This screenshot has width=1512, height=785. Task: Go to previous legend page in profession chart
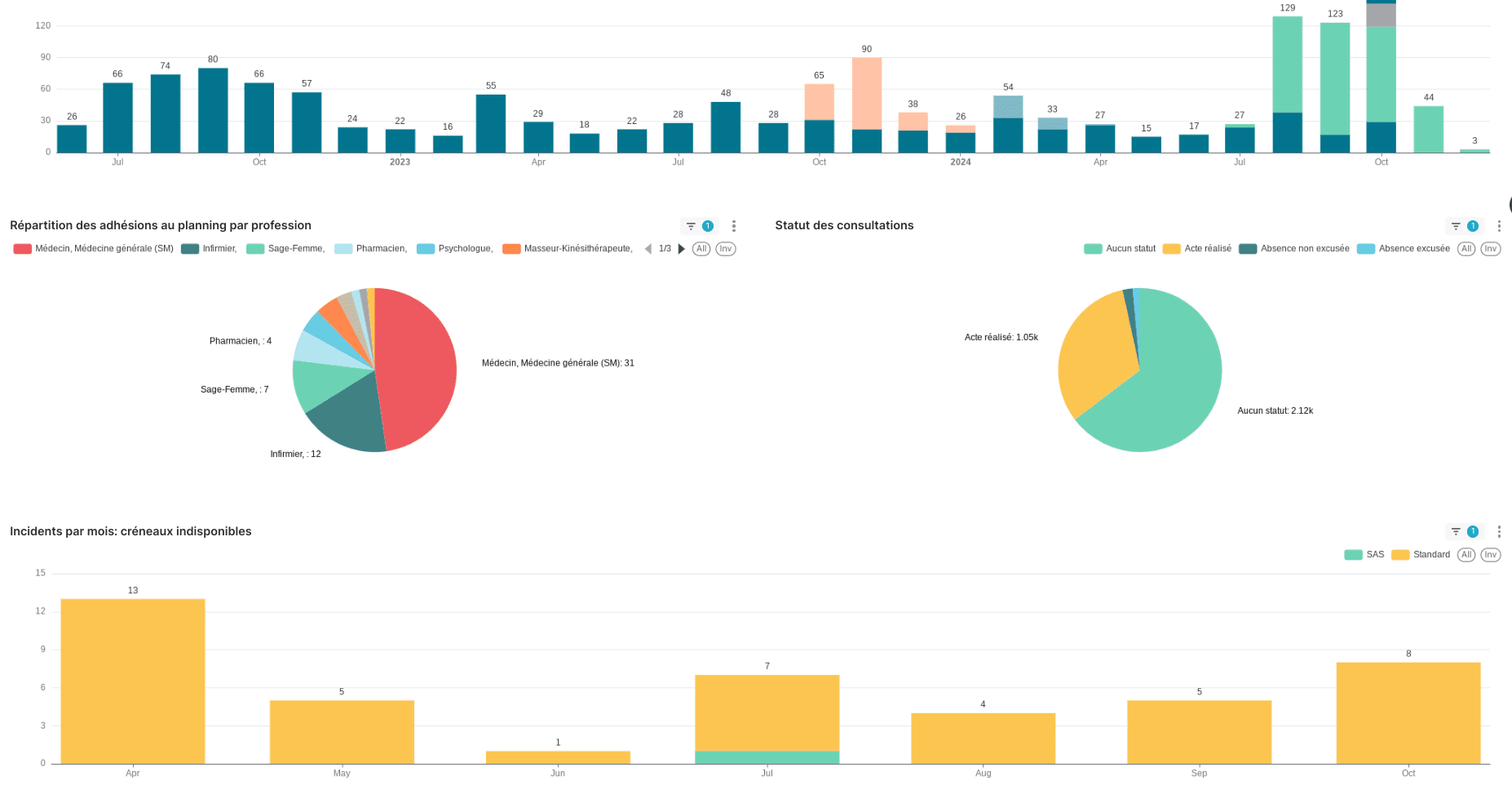648,249
